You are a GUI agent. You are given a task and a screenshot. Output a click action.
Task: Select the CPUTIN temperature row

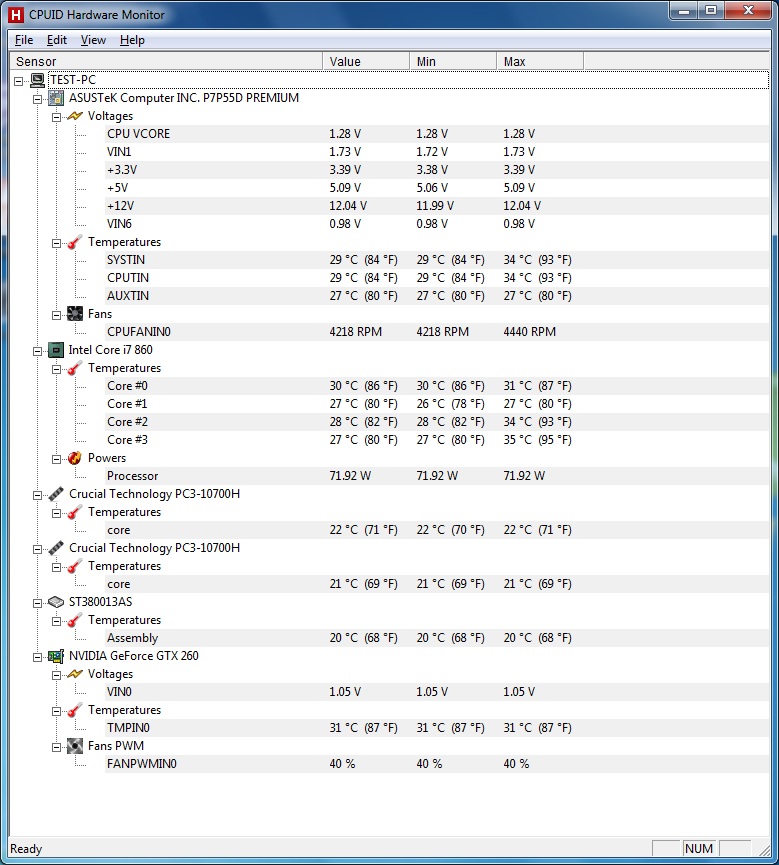click(x=437, y=278)
